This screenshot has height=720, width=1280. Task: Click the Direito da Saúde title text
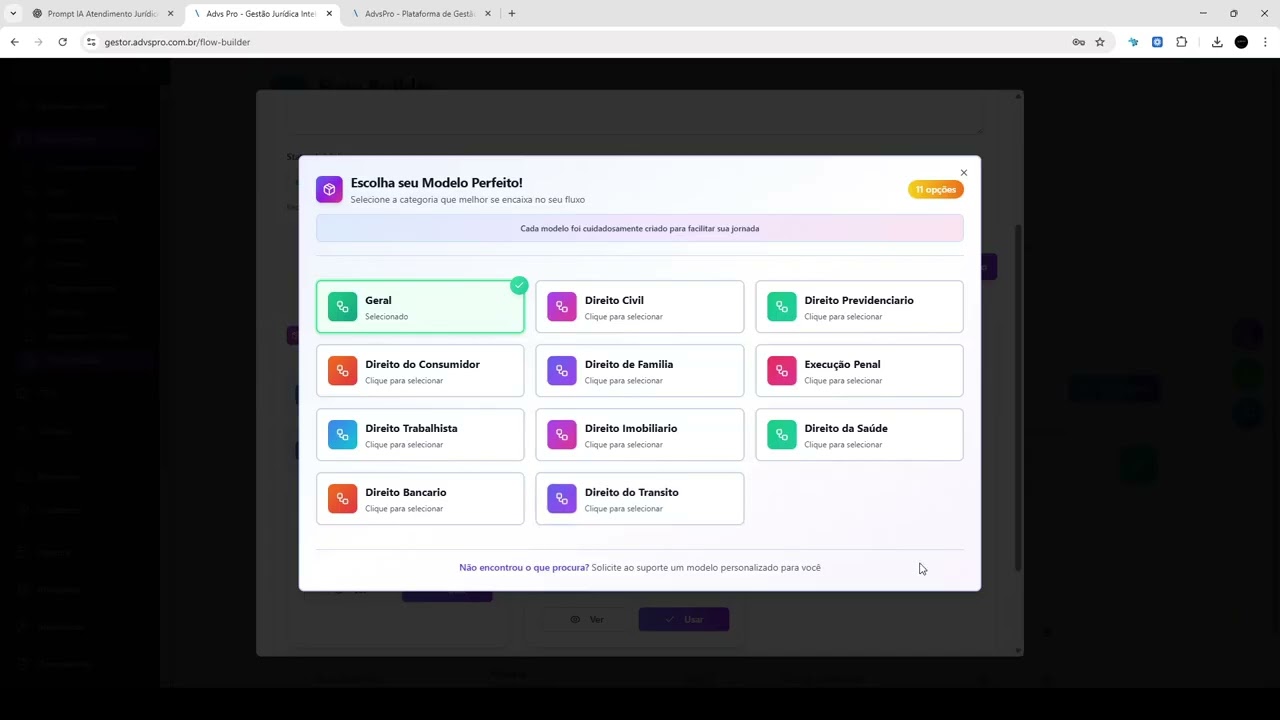point(846,428)
